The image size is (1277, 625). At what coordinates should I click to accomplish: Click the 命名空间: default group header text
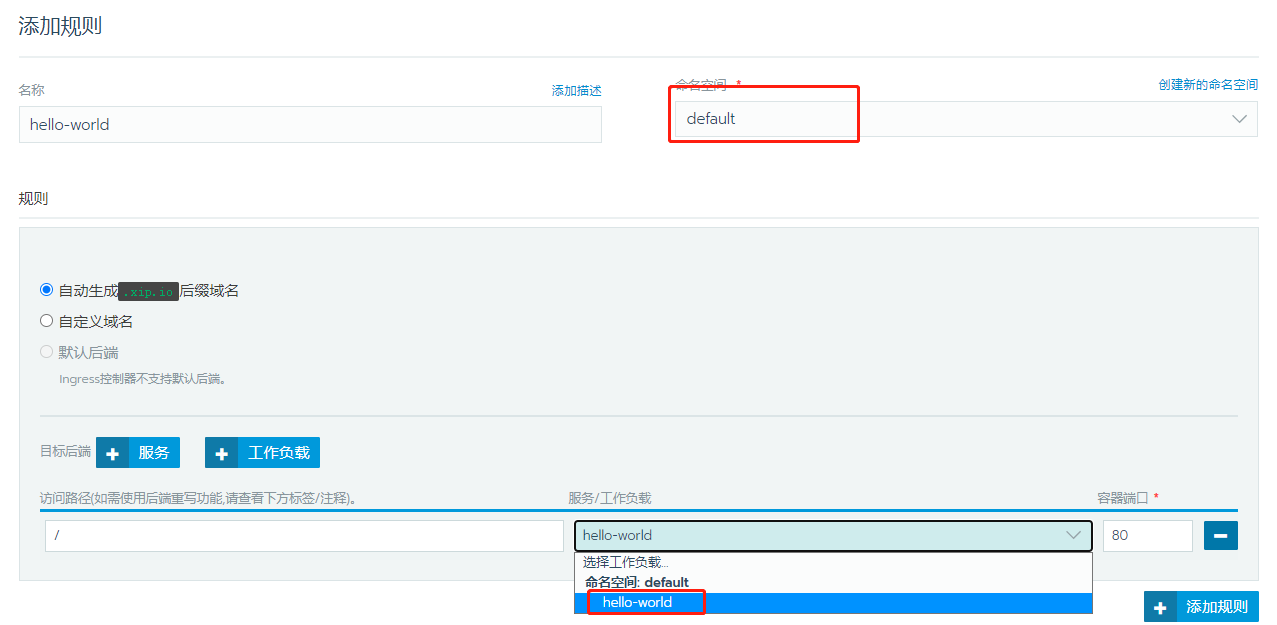(x=636, y=582)
